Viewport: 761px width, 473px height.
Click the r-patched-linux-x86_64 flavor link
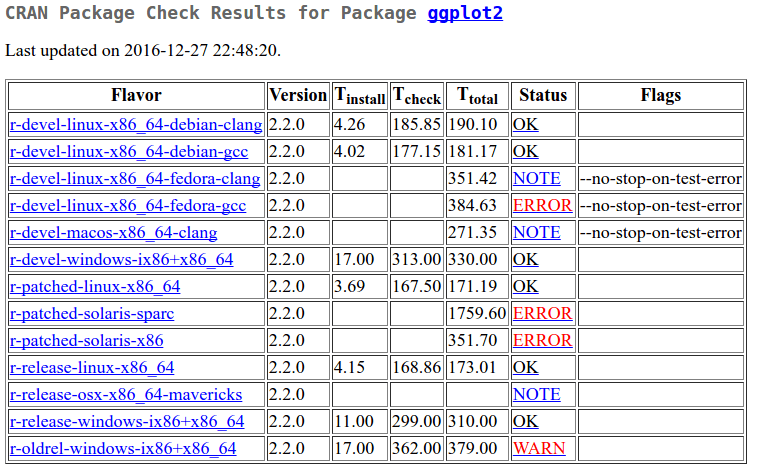click(95, 287)
